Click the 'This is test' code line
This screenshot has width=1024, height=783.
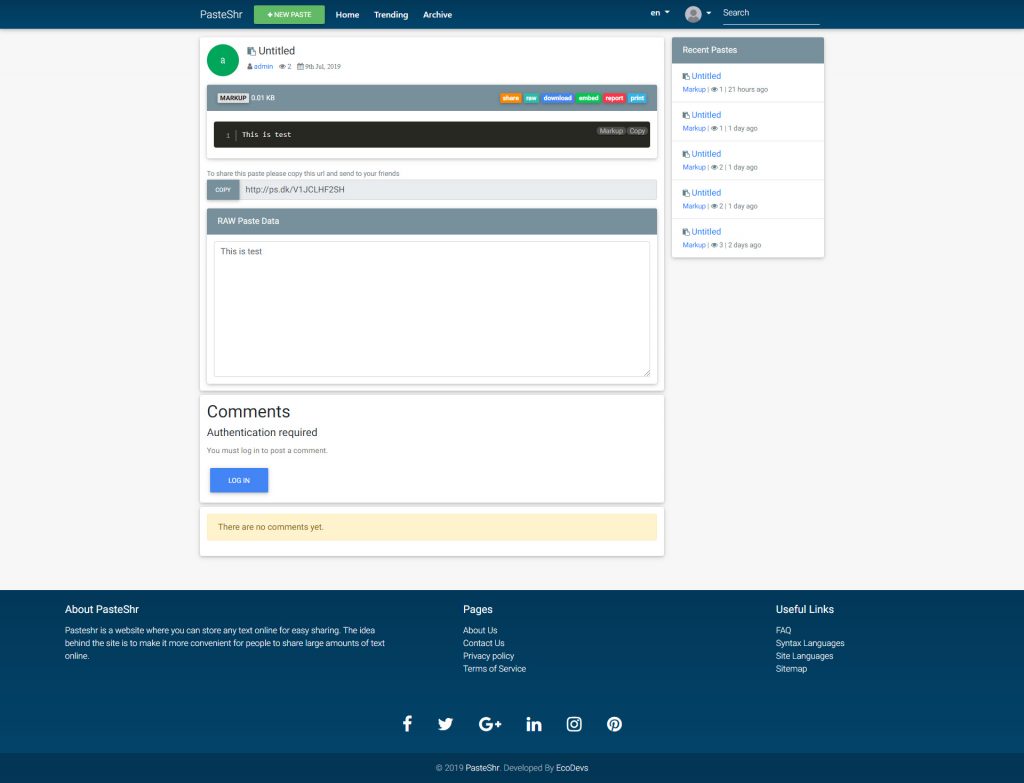point(266,135)
